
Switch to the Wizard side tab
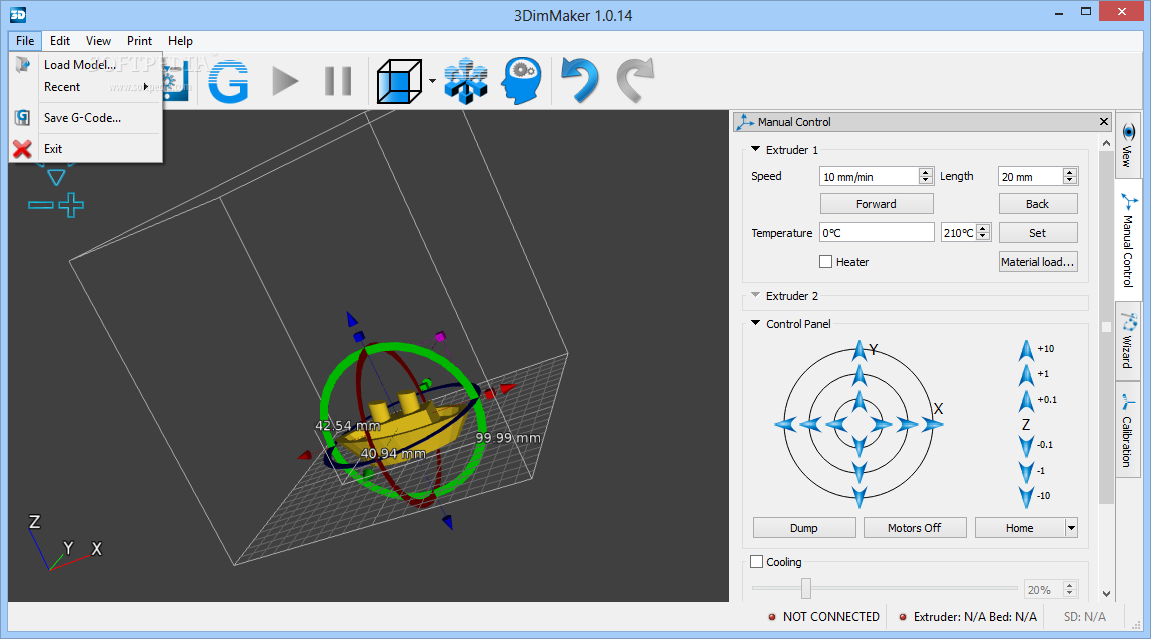(x=1128, y=341)
